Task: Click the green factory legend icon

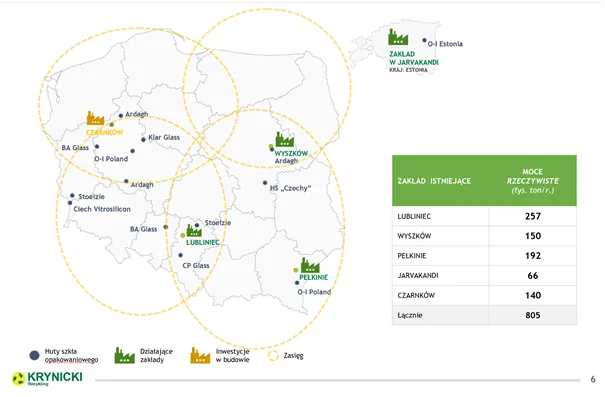Action: click(x=125, y=355)
